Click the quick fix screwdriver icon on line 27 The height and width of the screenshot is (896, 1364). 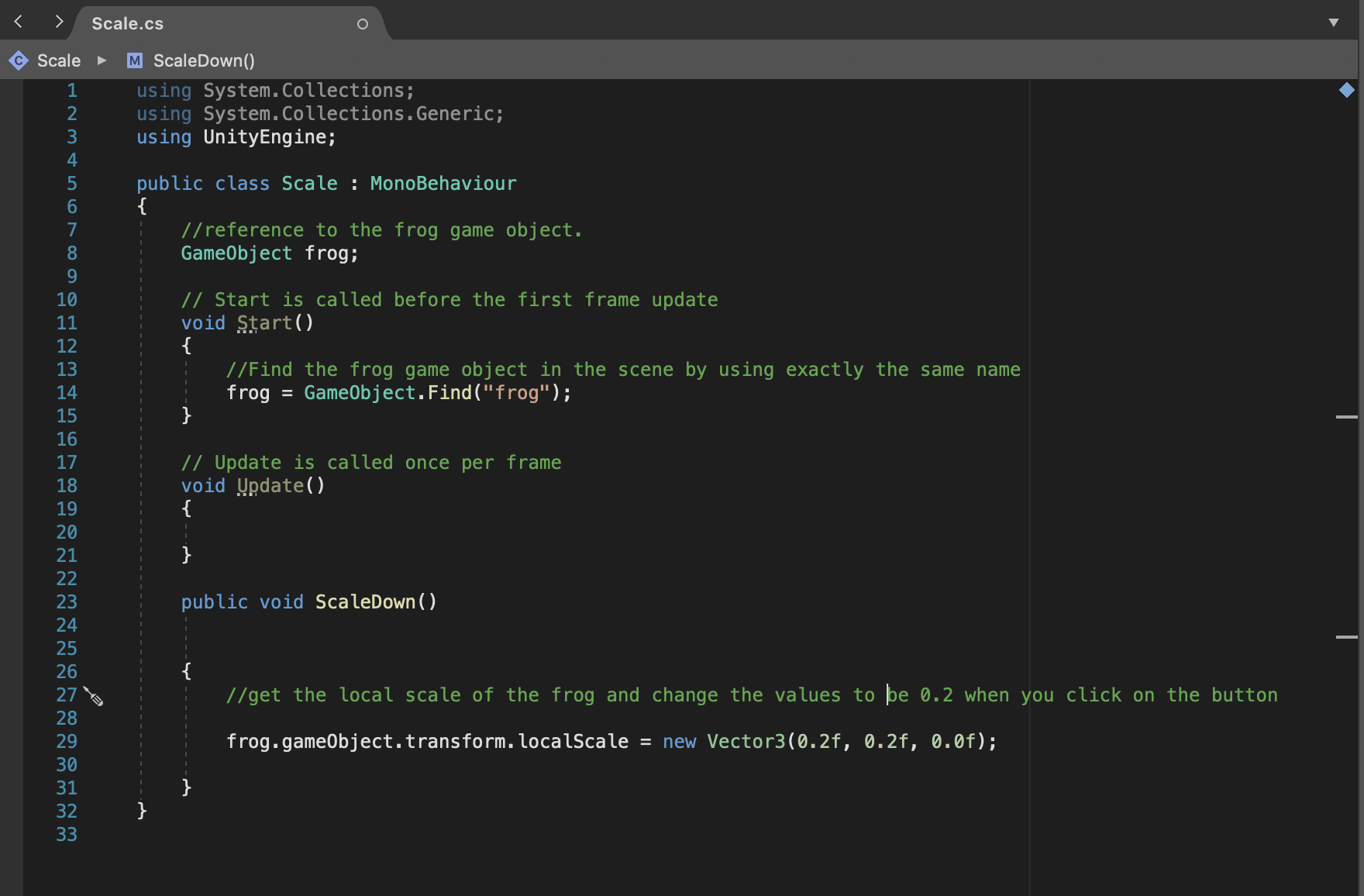coord(93,696)
